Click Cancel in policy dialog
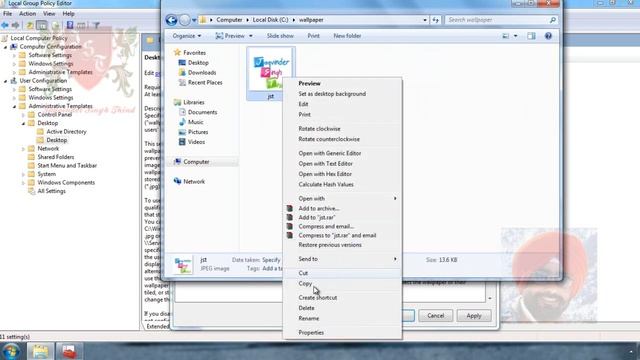 [436, 316]
